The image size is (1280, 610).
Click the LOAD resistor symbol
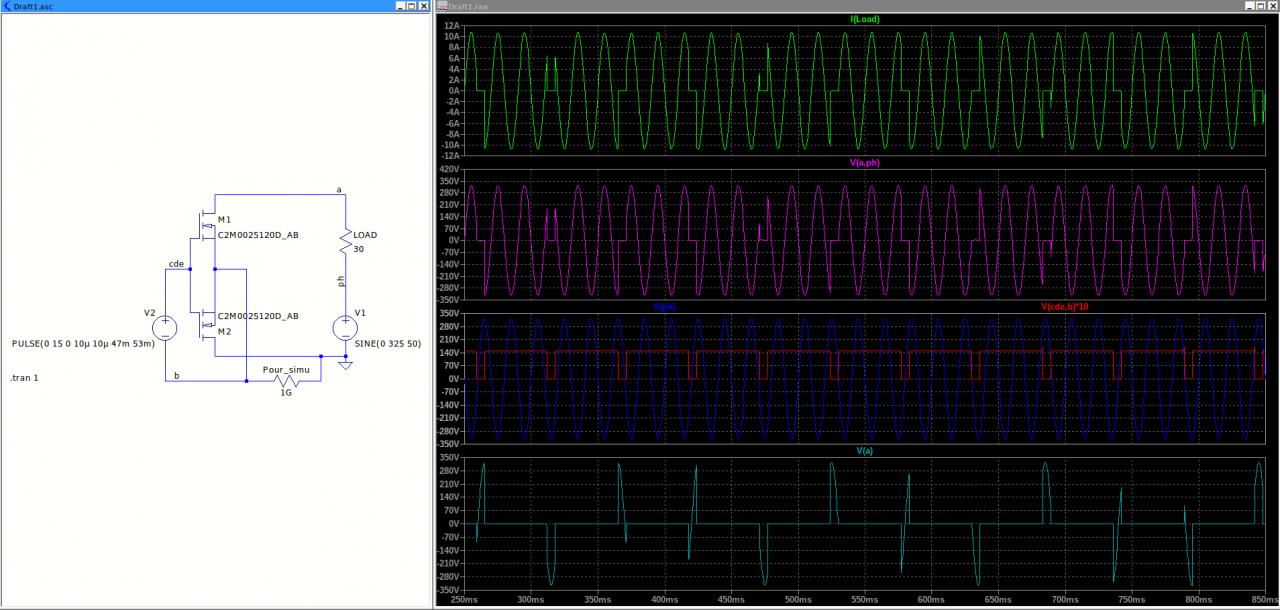[345, 241]
